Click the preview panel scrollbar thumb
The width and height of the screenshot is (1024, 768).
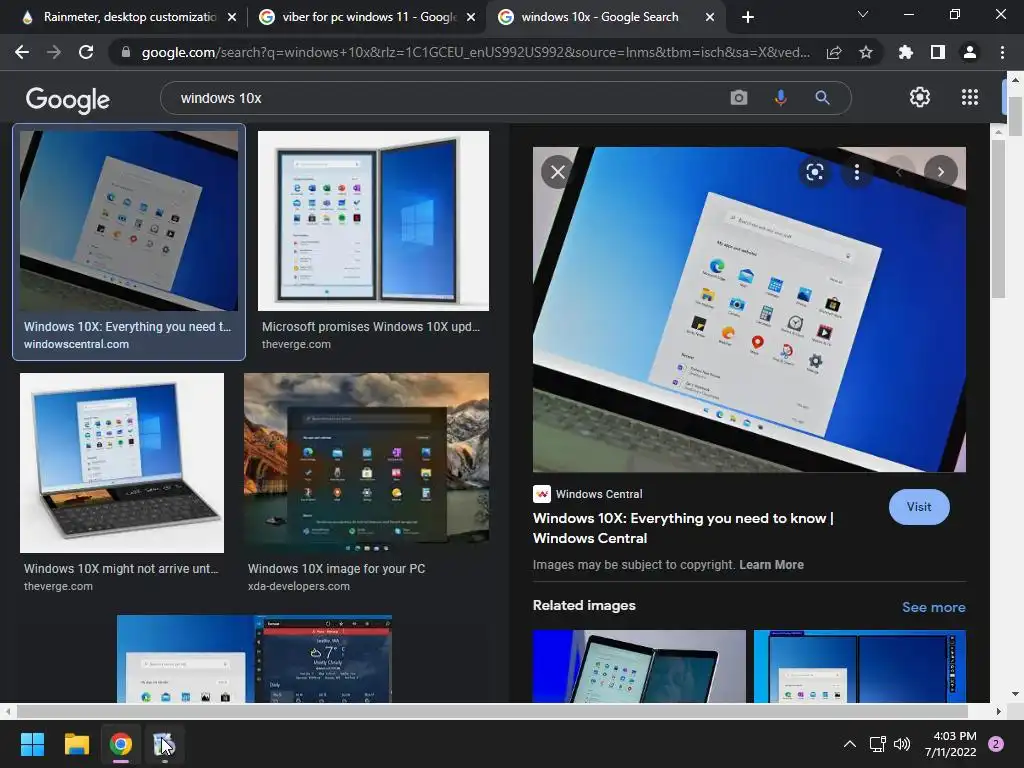pos(998,219)
